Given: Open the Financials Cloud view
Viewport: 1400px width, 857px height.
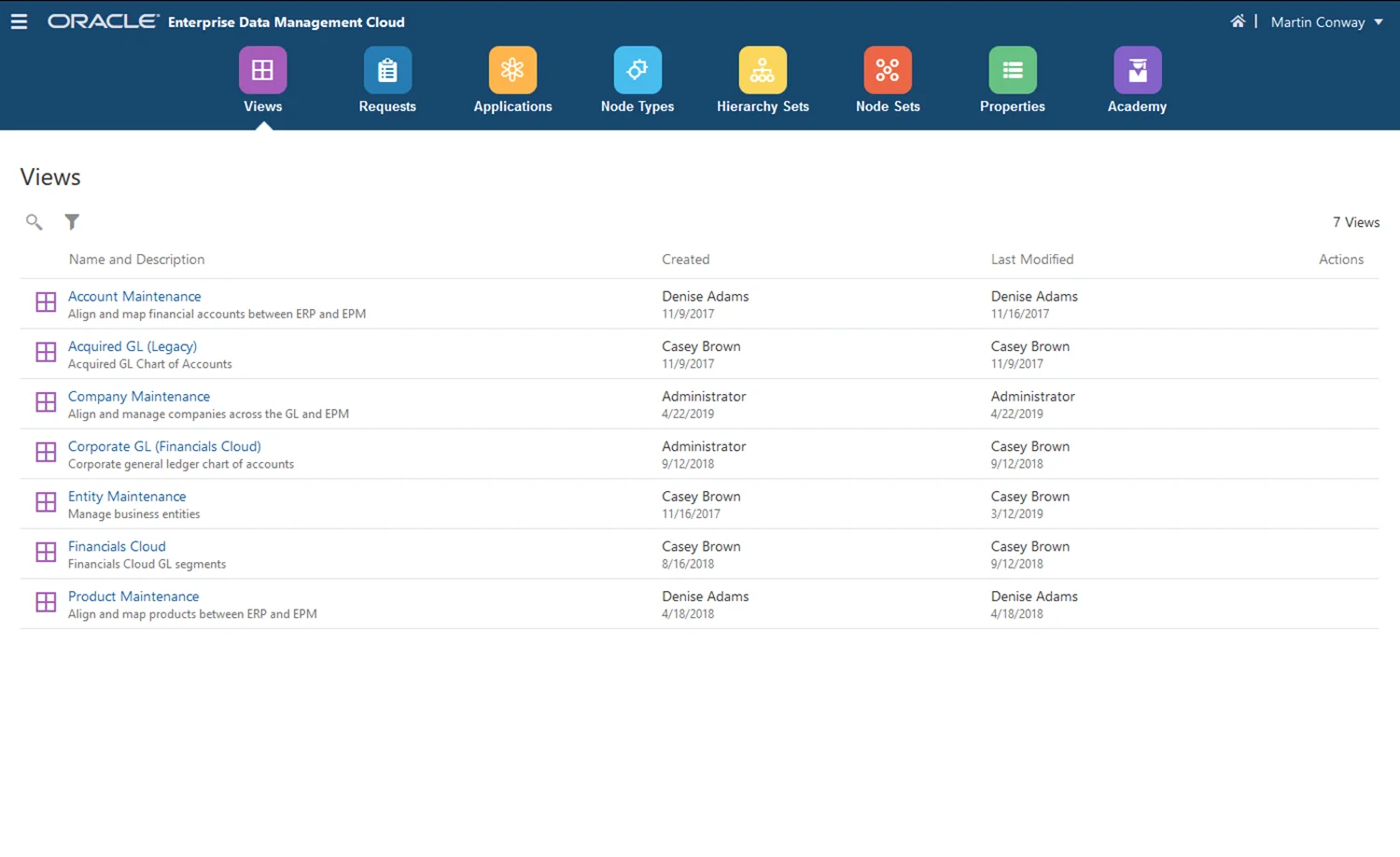Looking at the screenshot, I should pyautogui.click(x=117, y=546).
